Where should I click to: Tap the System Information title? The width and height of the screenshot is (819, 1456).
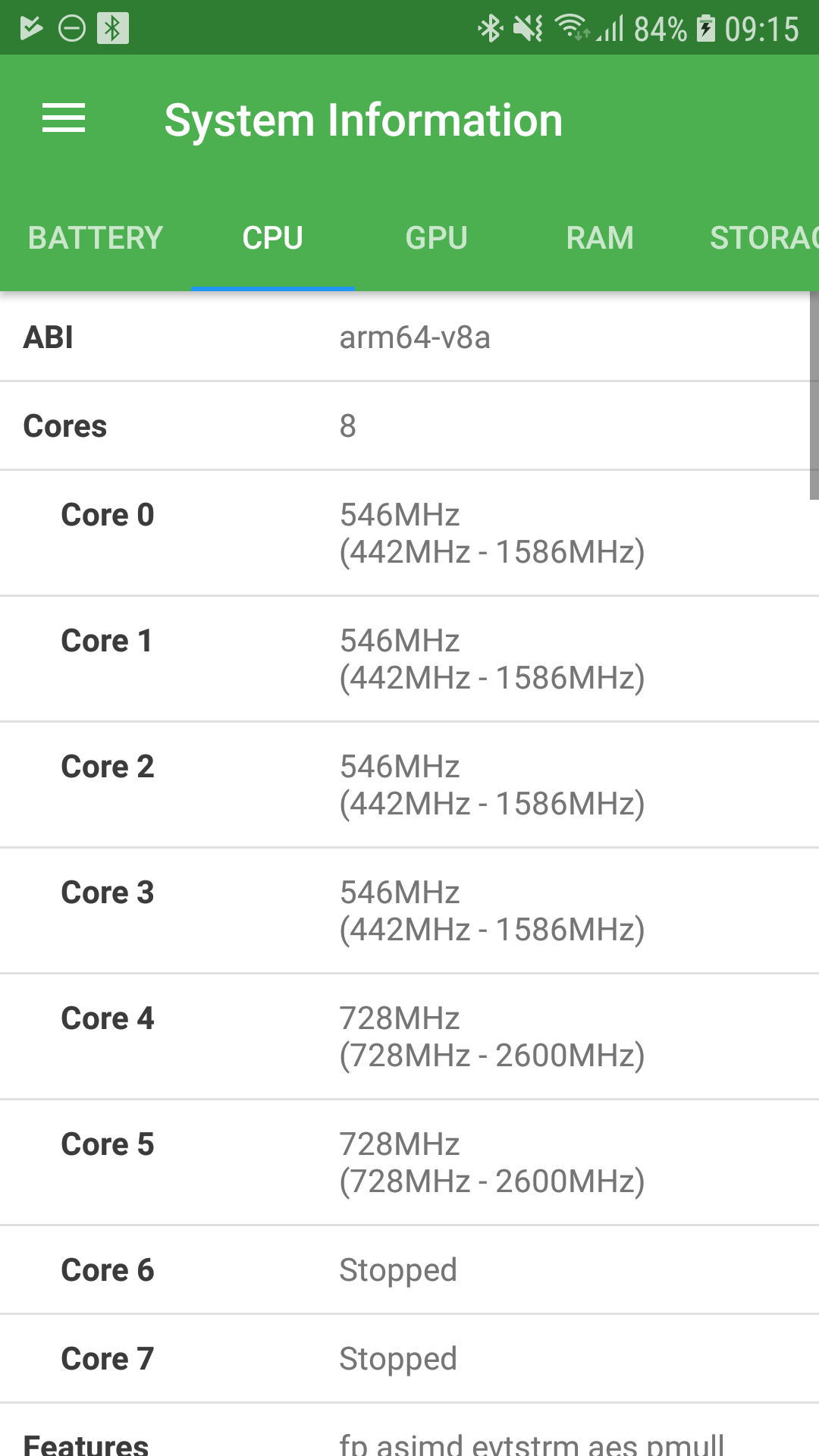pos(363,121)
